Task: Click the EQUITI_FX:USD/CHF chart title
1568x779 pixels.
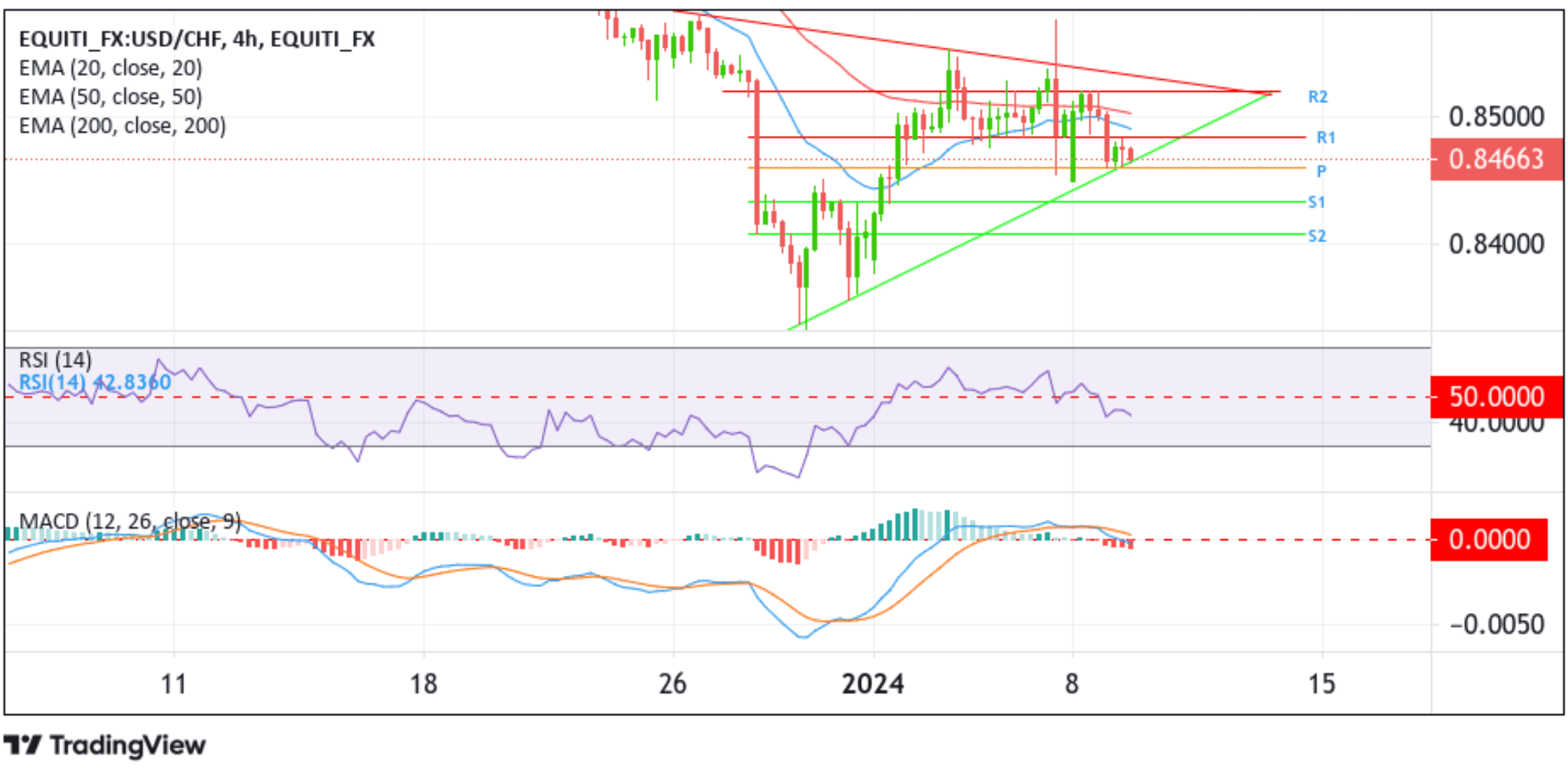Action: coord(197,39)
